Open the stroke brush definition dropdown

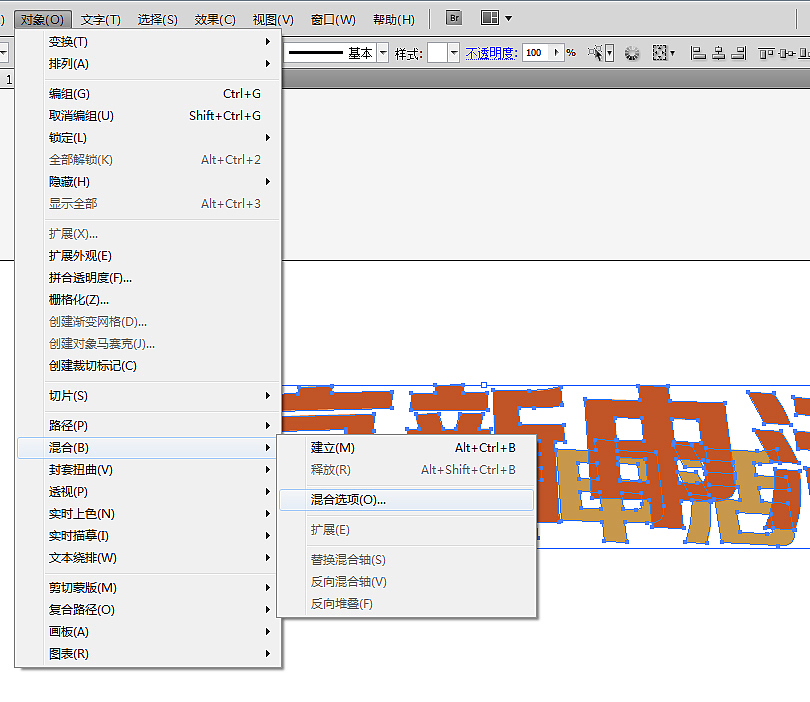[383, 53]
